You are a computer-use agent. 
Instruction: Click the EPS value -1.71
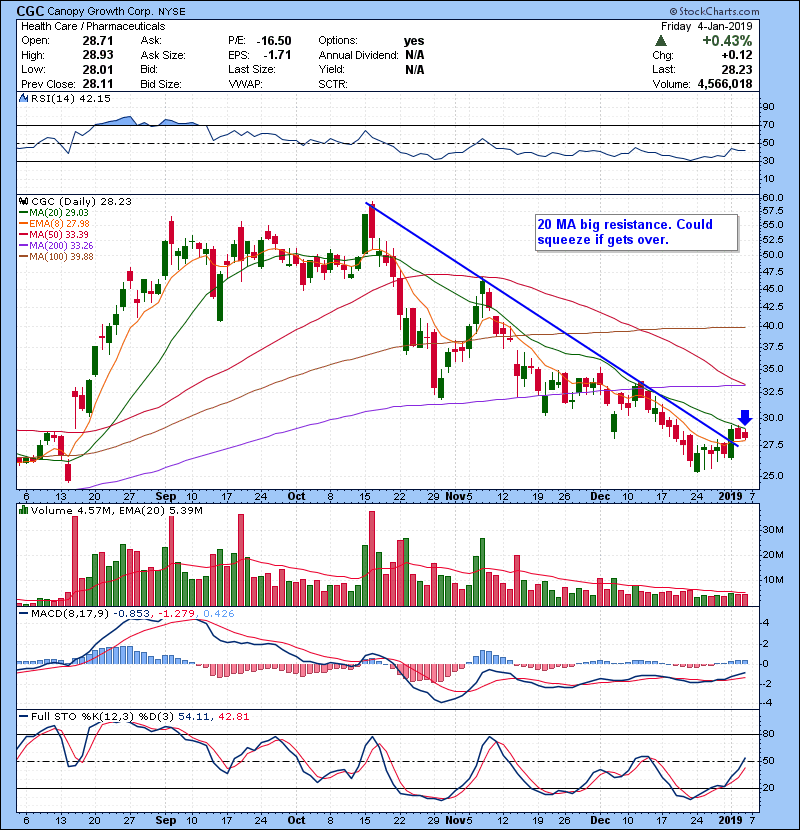(x=277, y=55)
